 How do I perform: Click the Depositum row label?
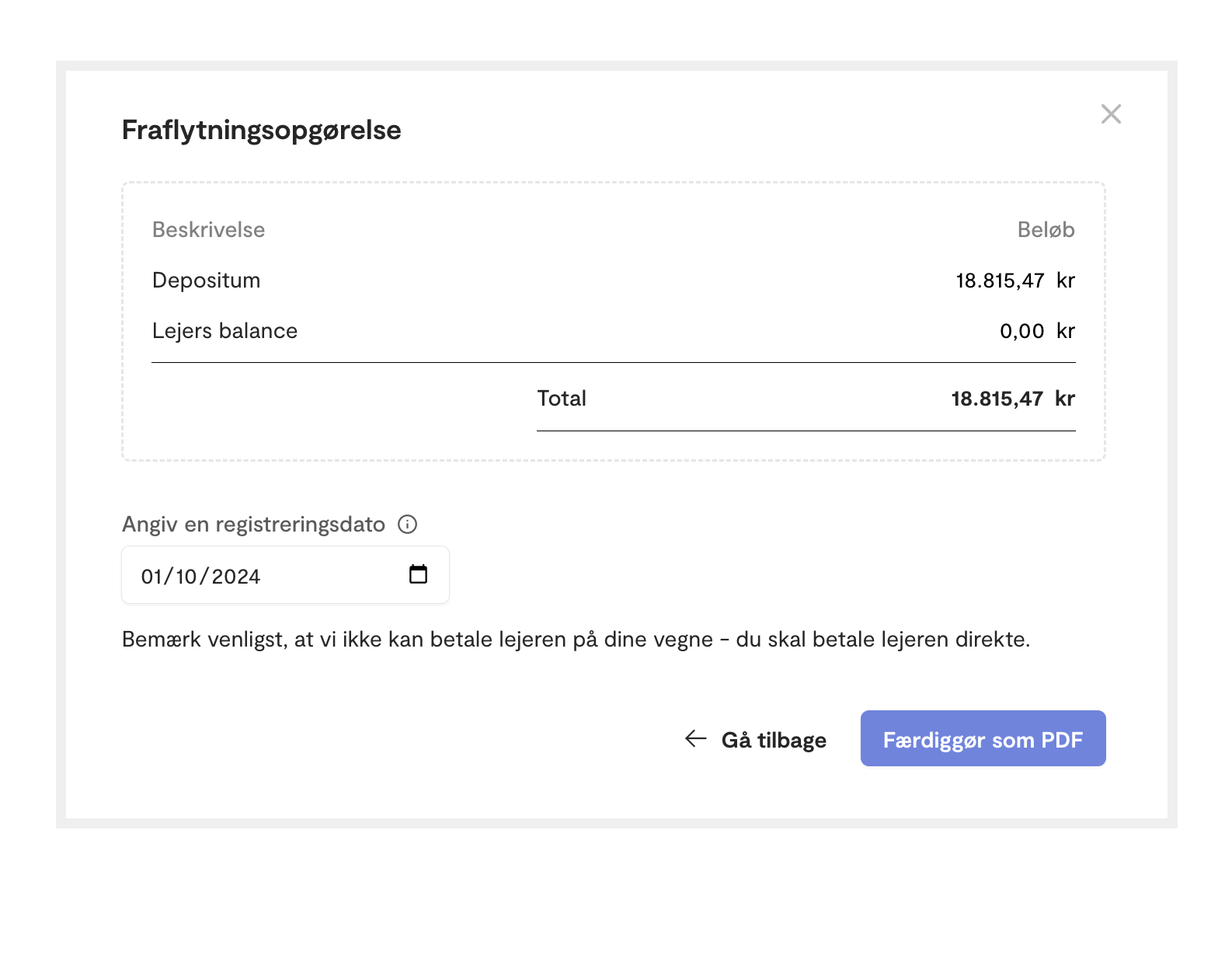pyautogui.click(x=207, y=280)
